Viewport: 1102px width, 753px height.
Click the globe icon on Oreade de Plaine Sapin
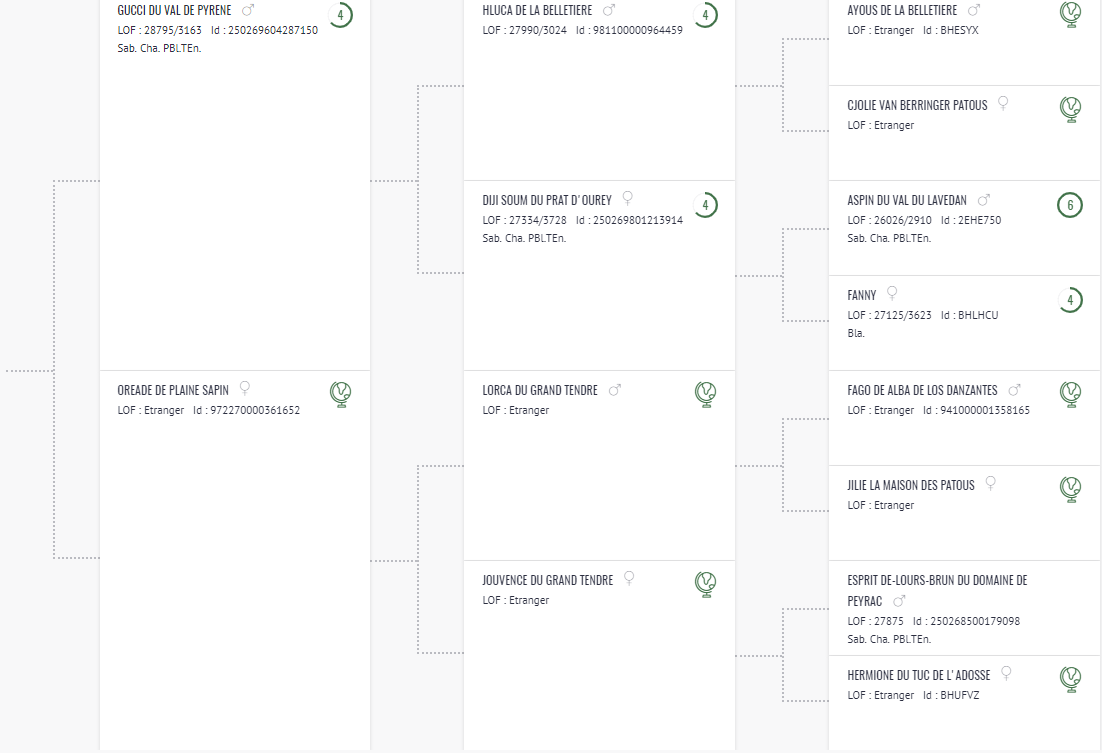point(340,394)
